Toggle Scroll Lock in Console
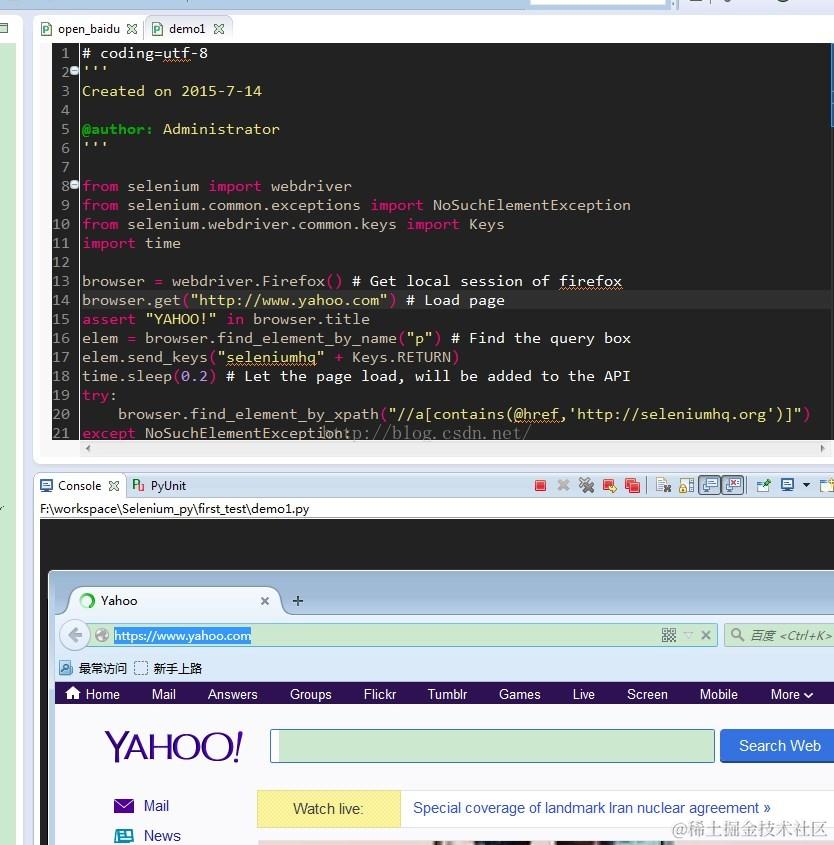The image size is (834, 845). point(686,486)
